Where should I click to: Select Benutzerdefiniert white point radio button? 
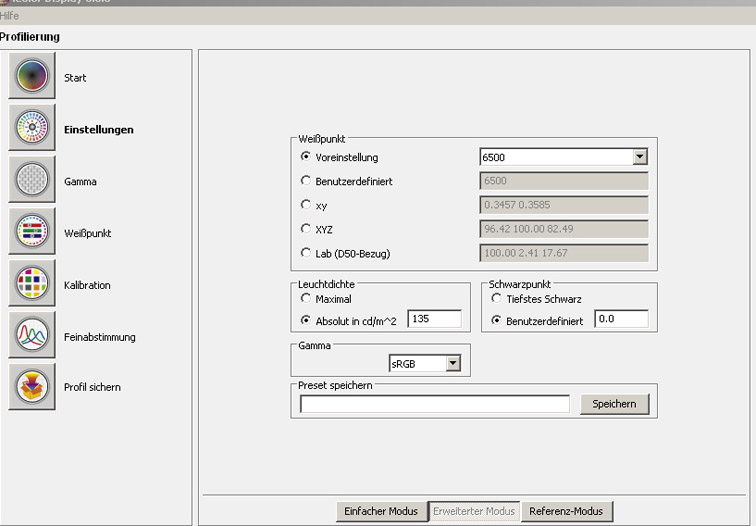tap(306, 181)
